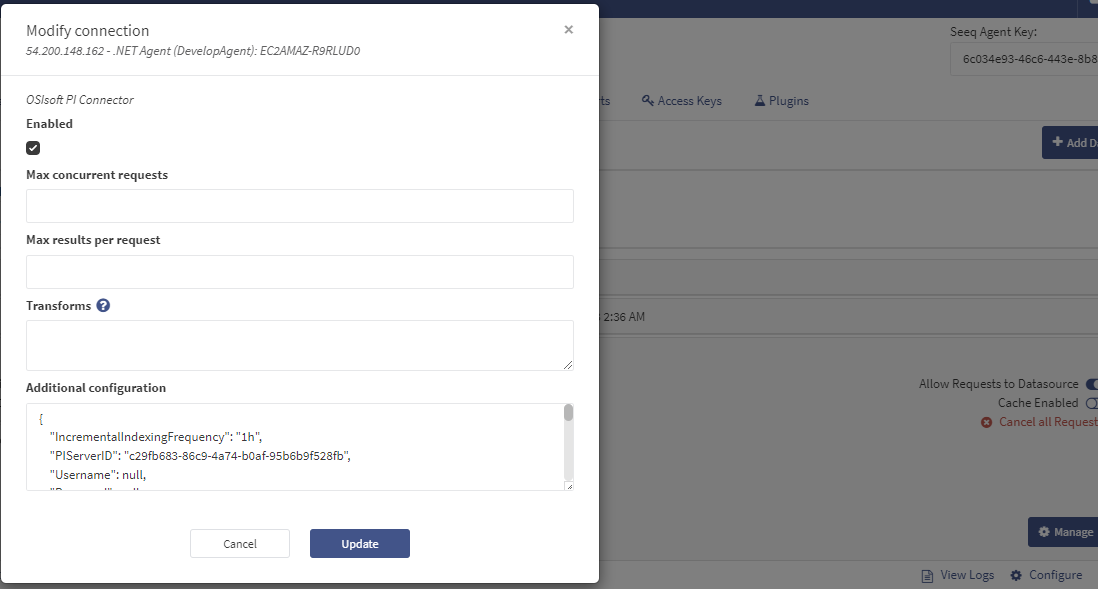Click the Additional configuration scrollbar thumb

click(568, 413)
